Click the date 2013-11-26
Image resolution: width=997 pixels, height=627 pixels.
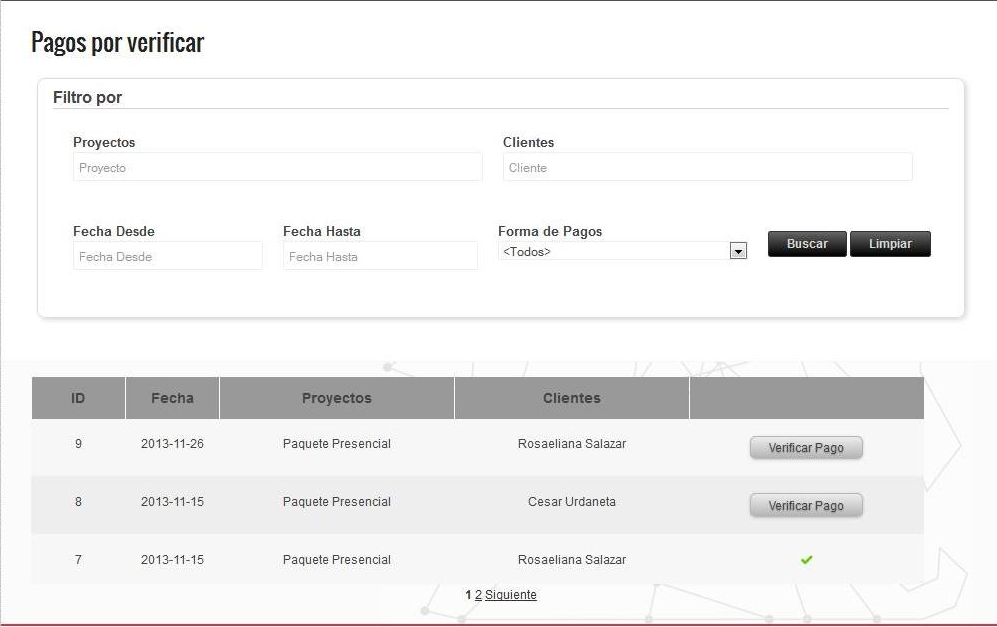172,444
